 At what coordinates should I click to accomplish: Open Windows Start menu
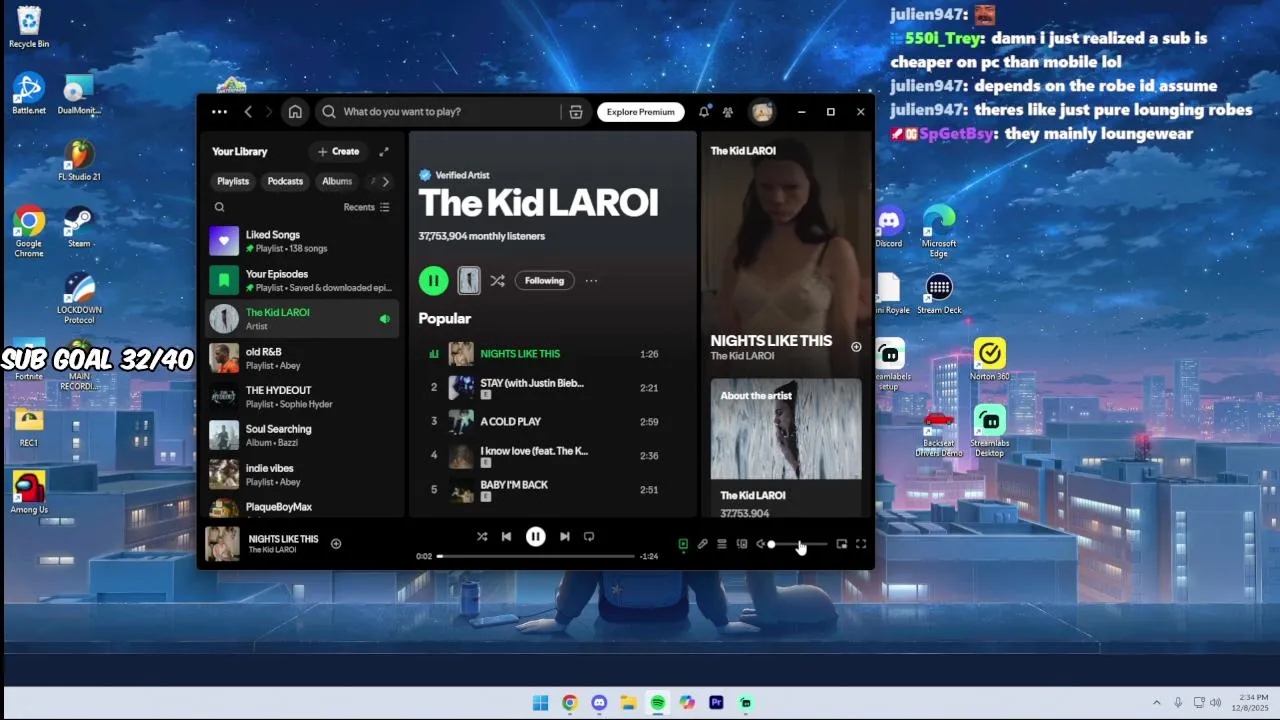pyautogui.click(x=540, y=703)
